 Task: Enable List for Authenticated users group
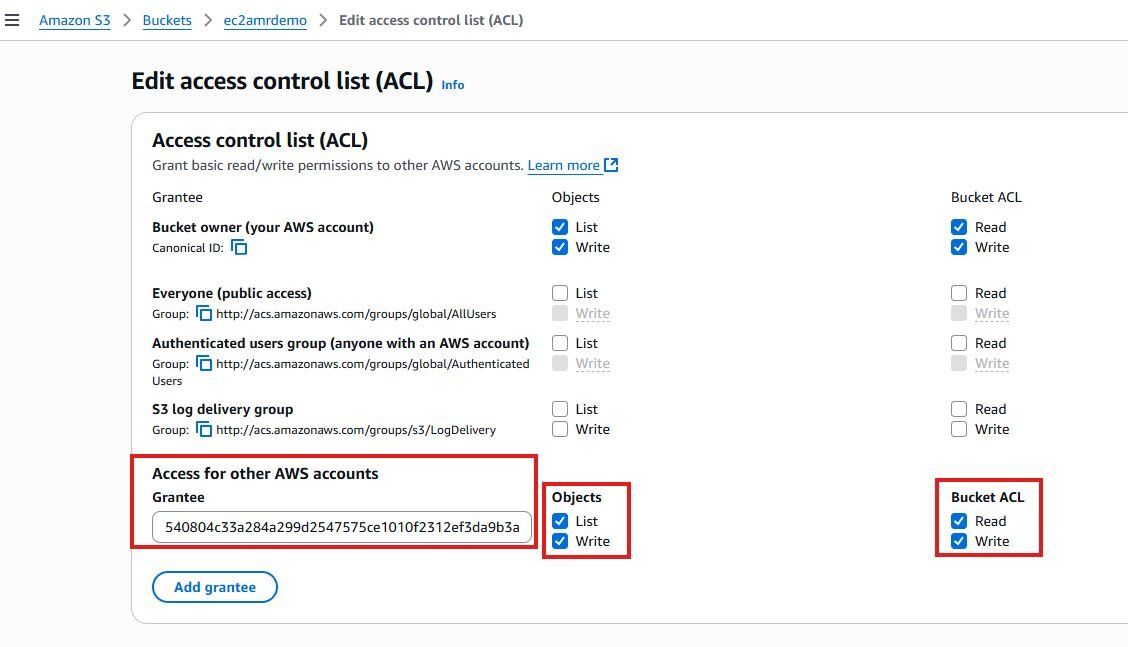(560, 343)
